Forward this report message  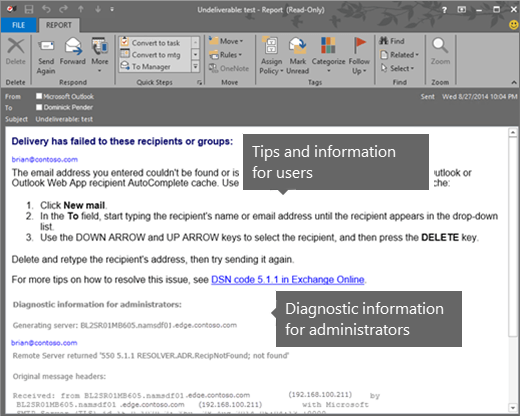point(73,51)
